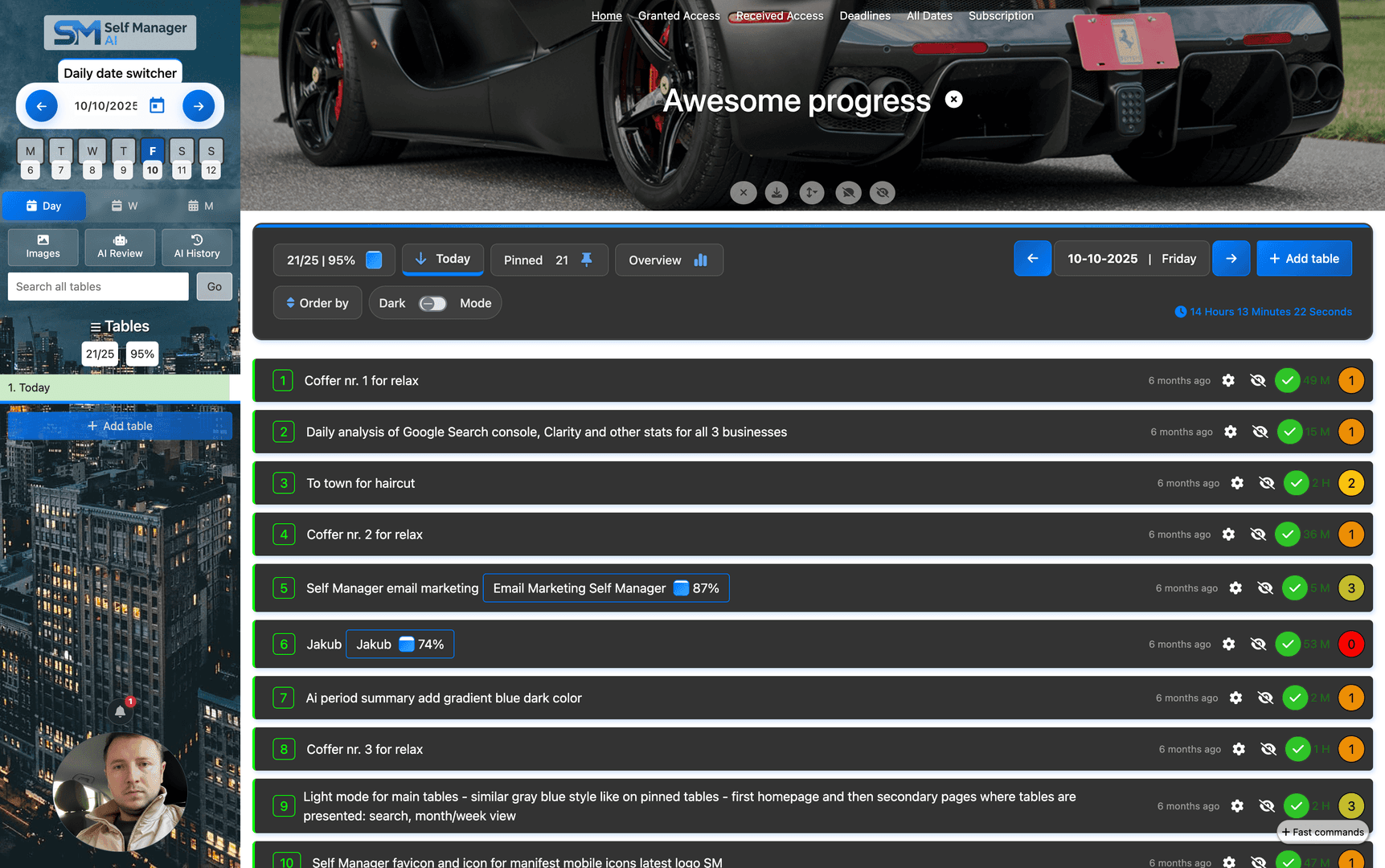The width and height of the screenshot is (1385, 868).
Task: Go to next day in date switcher
Action: pos(198,106)
